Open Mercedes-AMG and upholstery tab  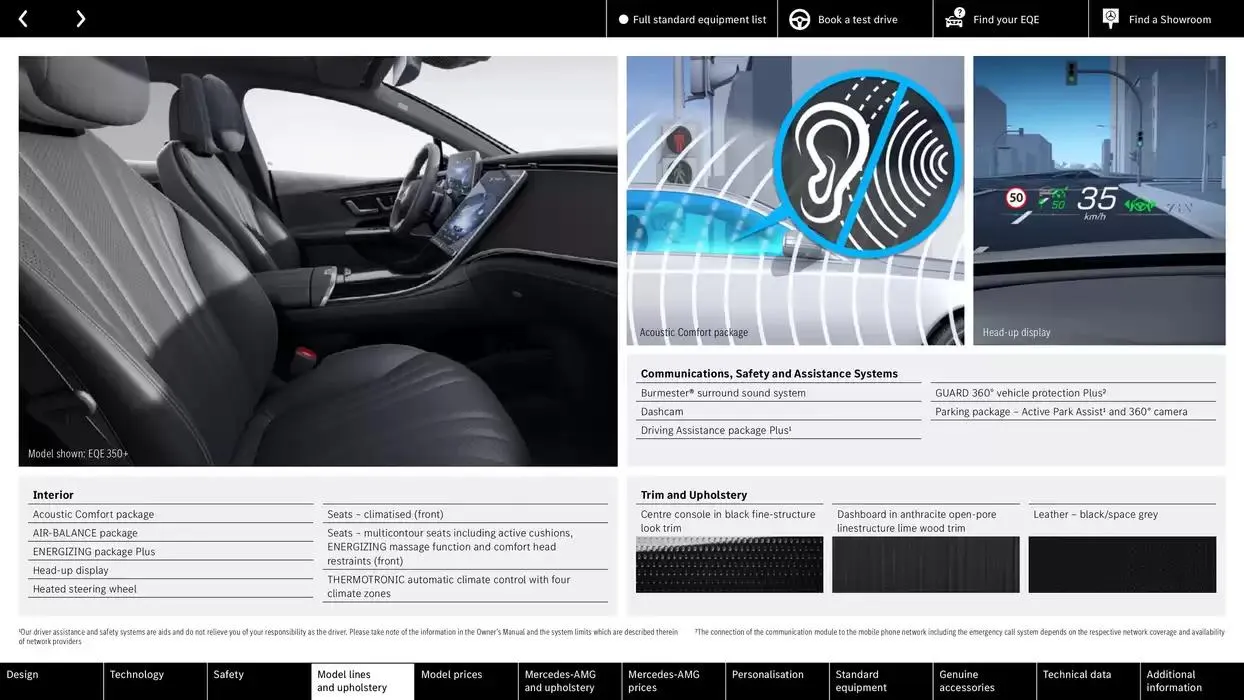[x=570, y=681]
